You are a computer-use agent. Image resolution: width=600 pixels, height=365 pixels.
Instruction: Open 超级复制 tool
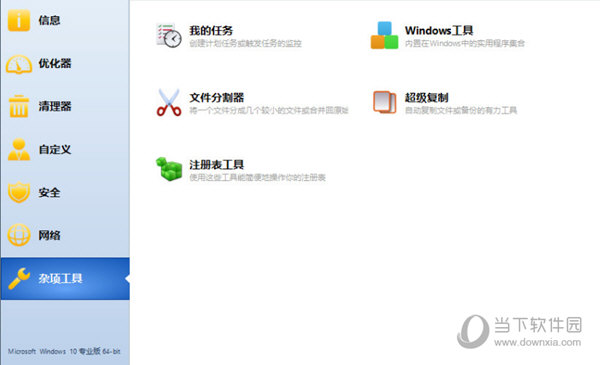426,98
